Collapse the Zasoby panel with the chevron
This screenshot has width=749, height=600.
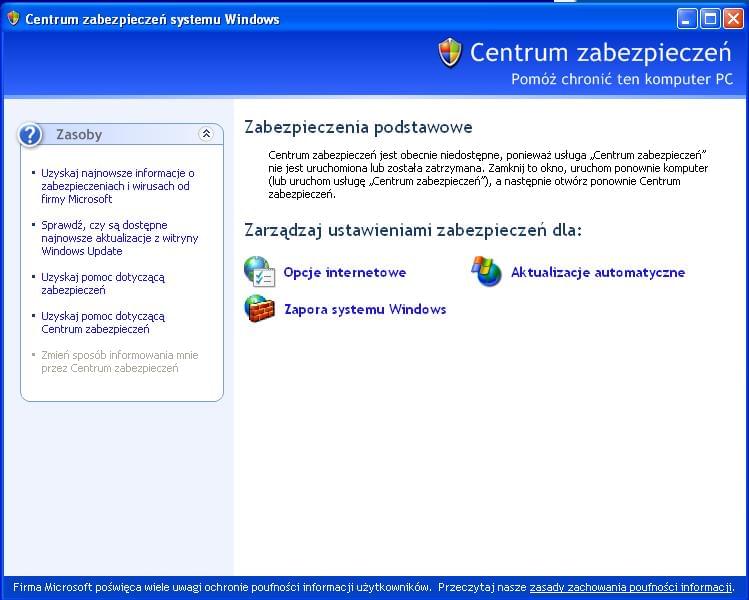coord(206,134)
